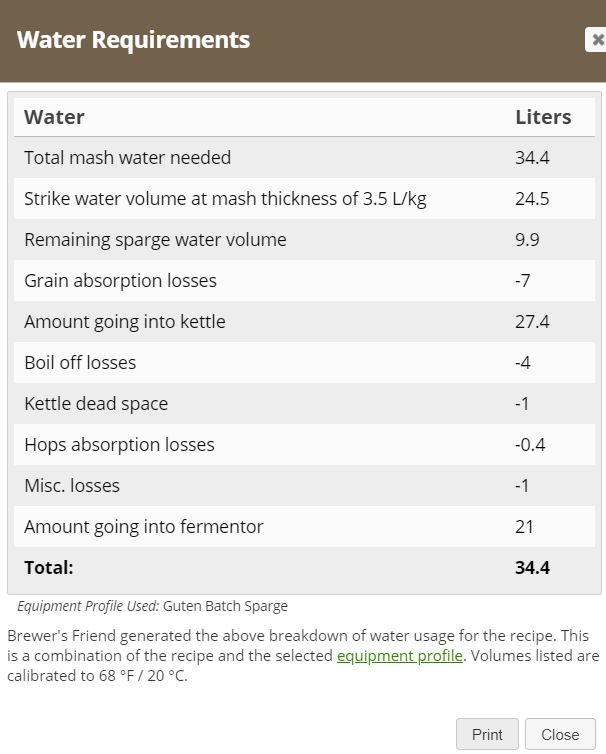Select Amount going into fermentor row
Screen dimensions: 606x754
(304, 527)
